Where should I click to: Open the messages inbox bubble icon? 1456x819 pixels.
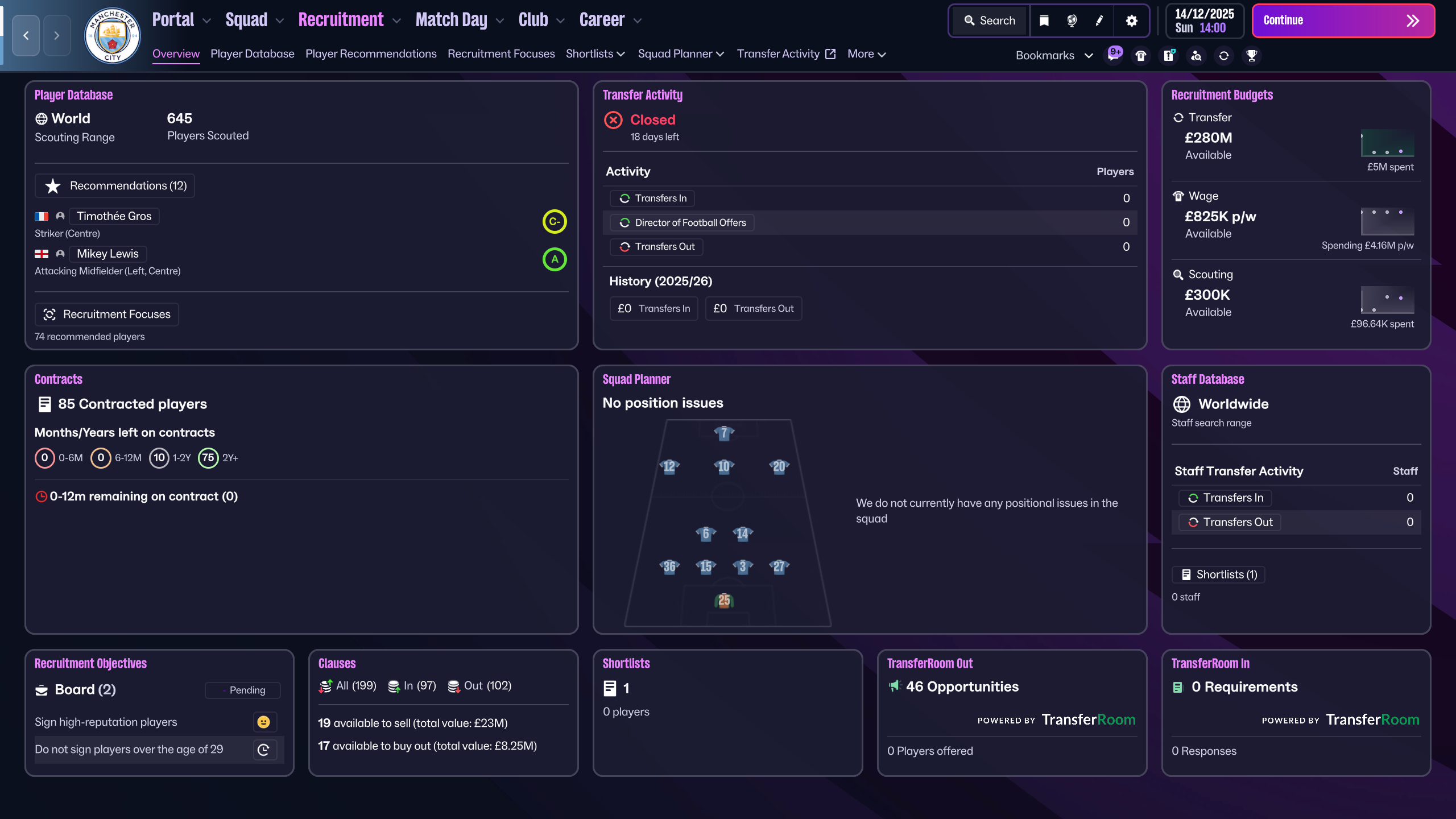[1113, 56]
